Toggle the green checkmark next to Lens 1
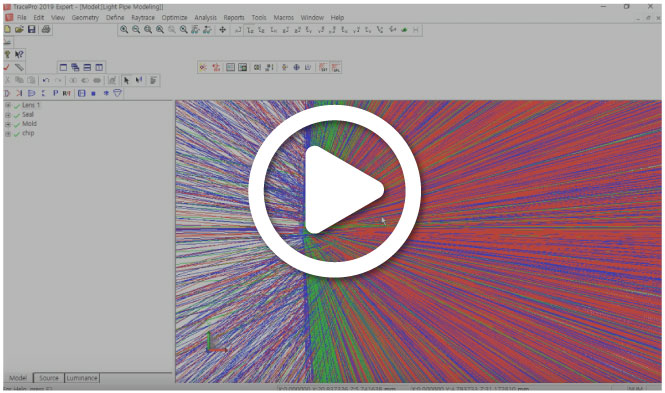 [x=17, y=106]
